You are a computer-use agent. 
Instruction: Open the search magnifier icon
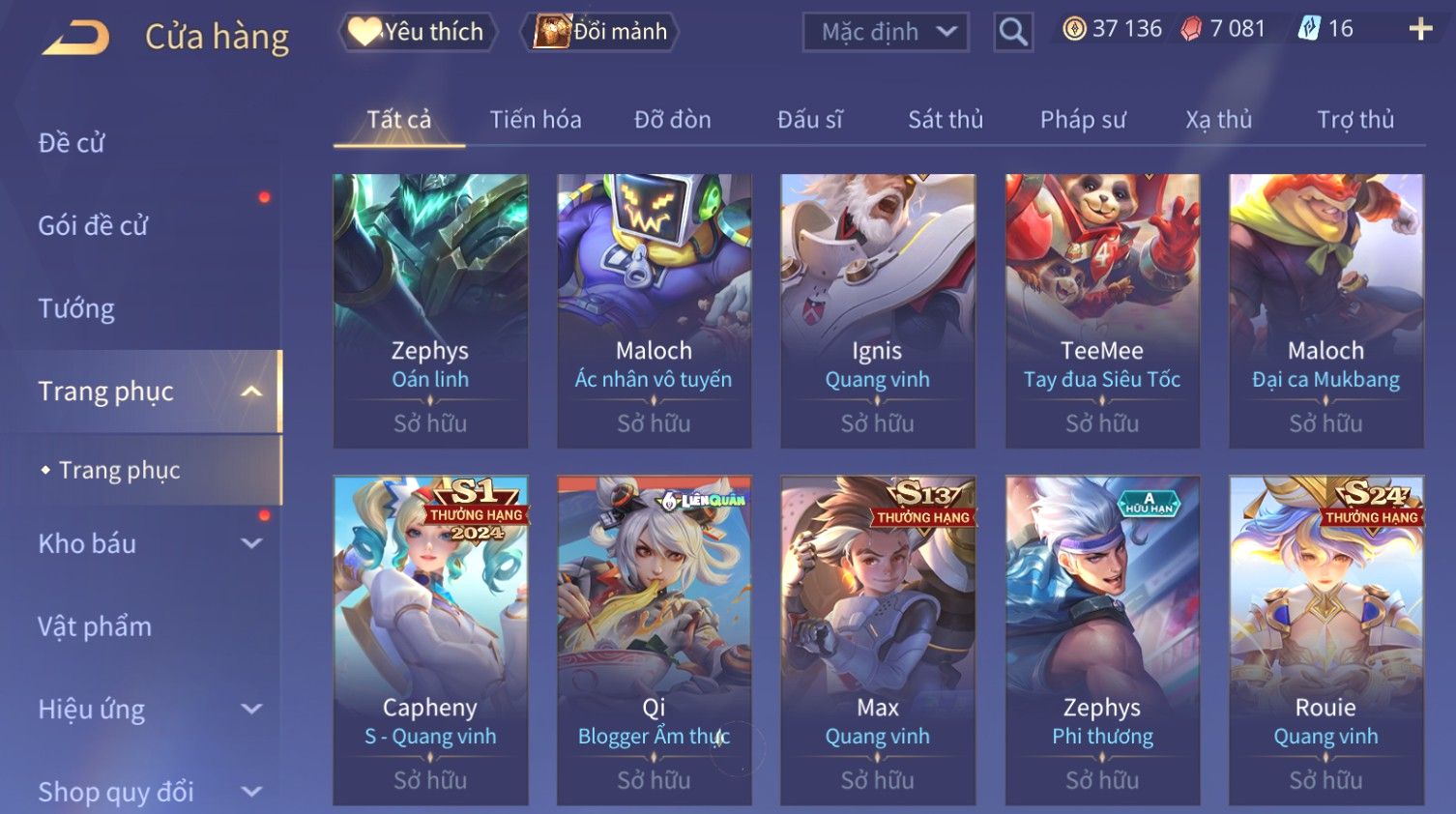coord(1013,32)
